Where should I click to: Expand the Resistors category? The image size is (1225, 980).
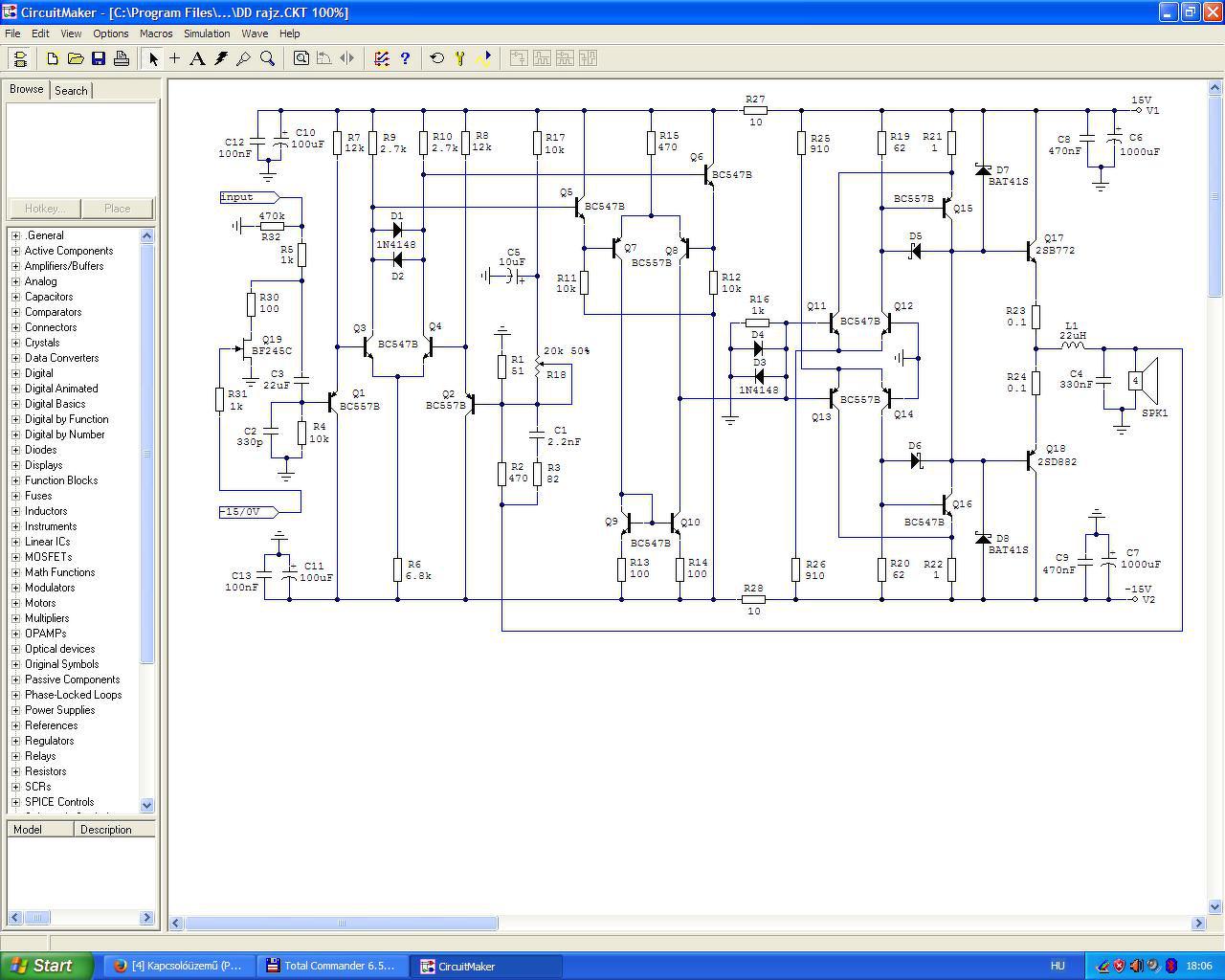pyautogui.click(x=15, y=771)
